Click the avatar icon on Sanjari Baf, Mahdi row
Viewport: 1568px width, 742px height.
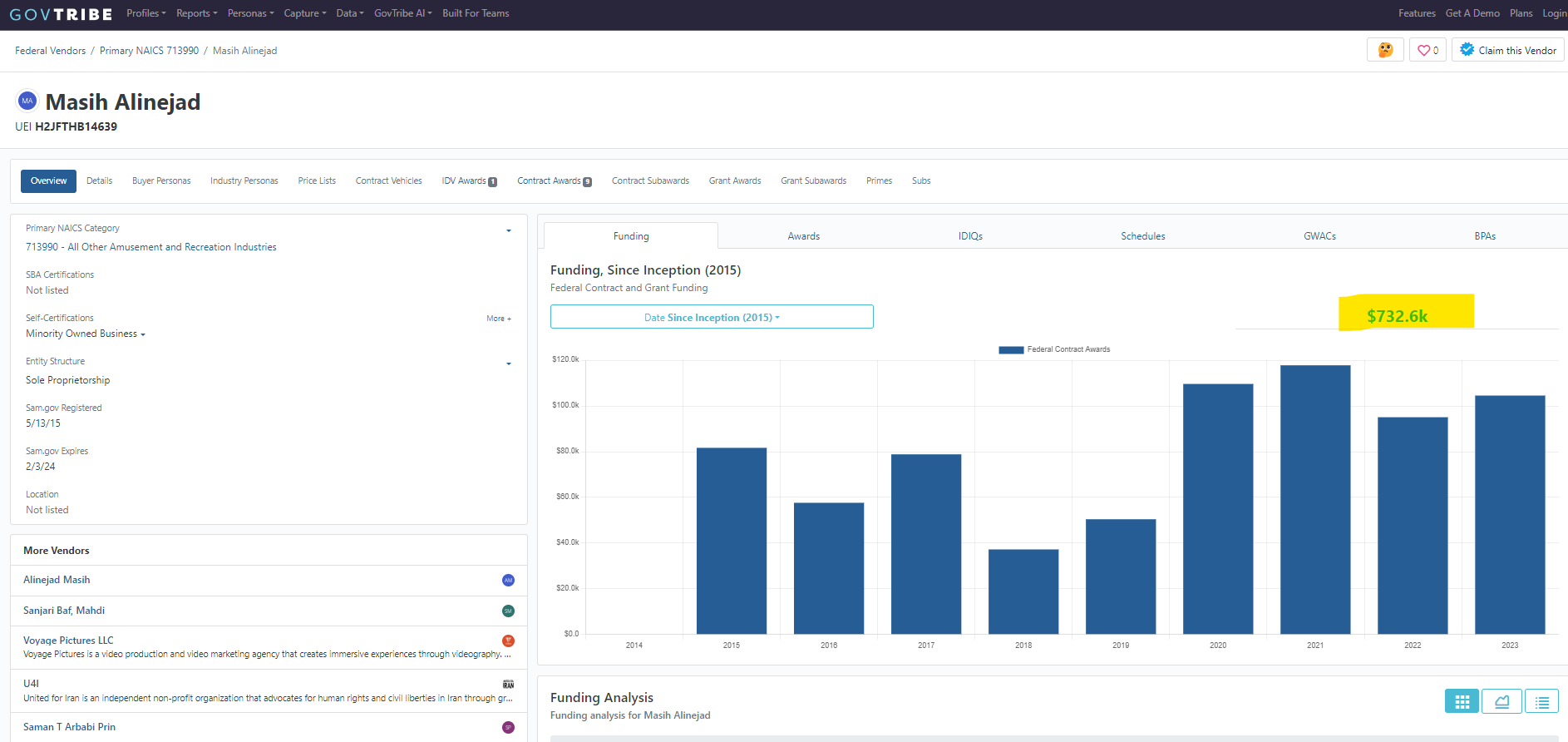508,611
